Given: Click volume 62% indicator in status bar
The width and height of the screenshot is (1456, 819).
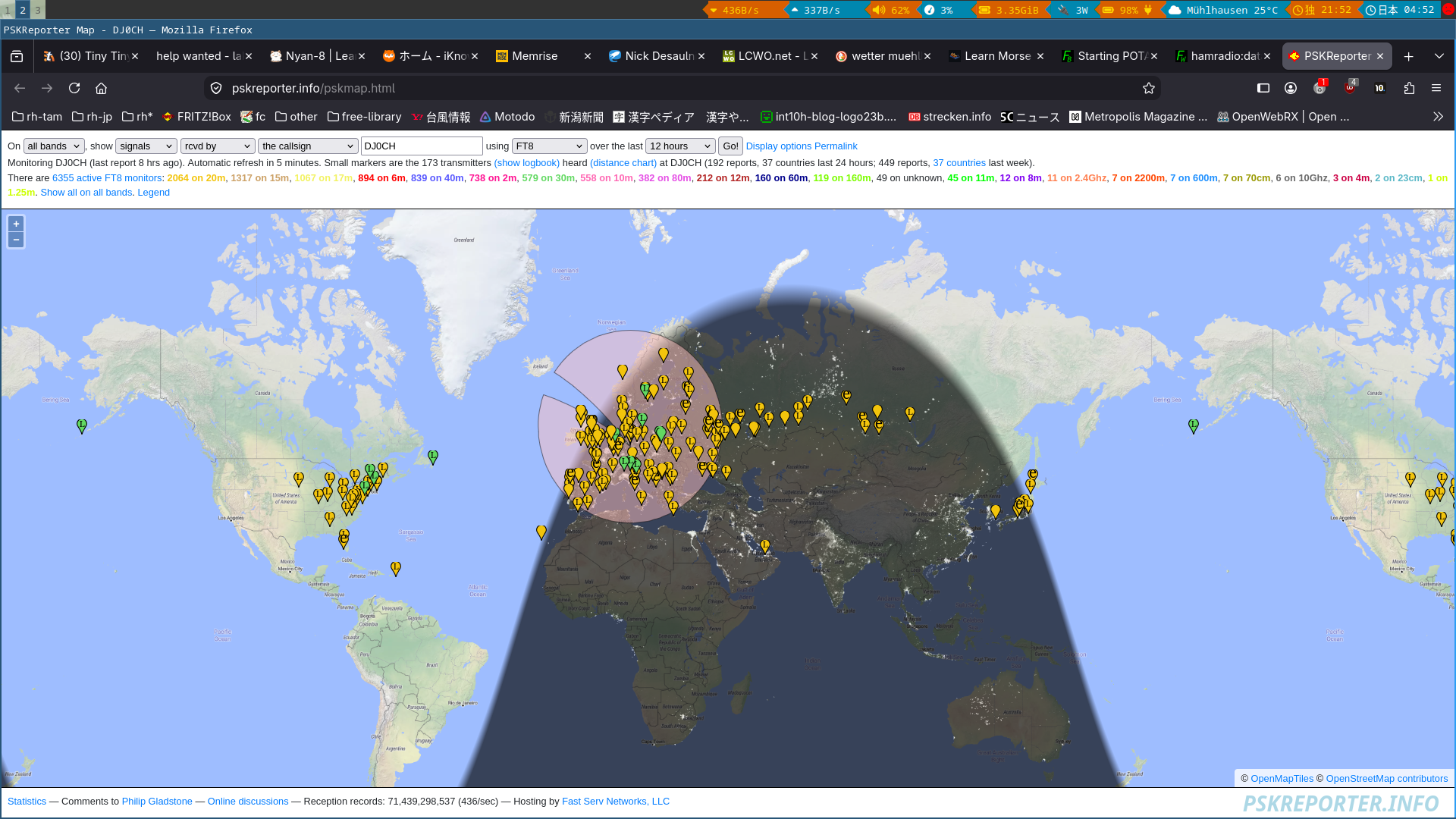Looking at the screenshot, I should (891, 10).
